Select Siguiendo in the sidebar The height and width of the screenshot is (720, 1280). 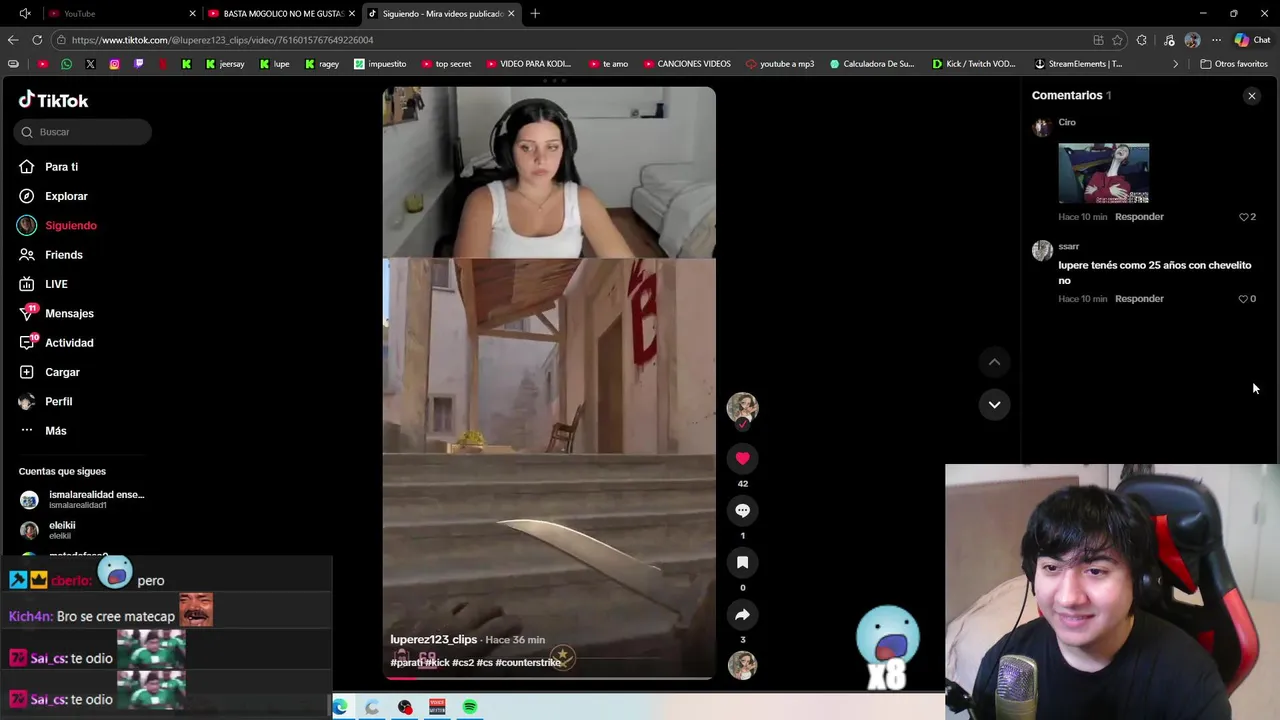click(x=70, y=225)
